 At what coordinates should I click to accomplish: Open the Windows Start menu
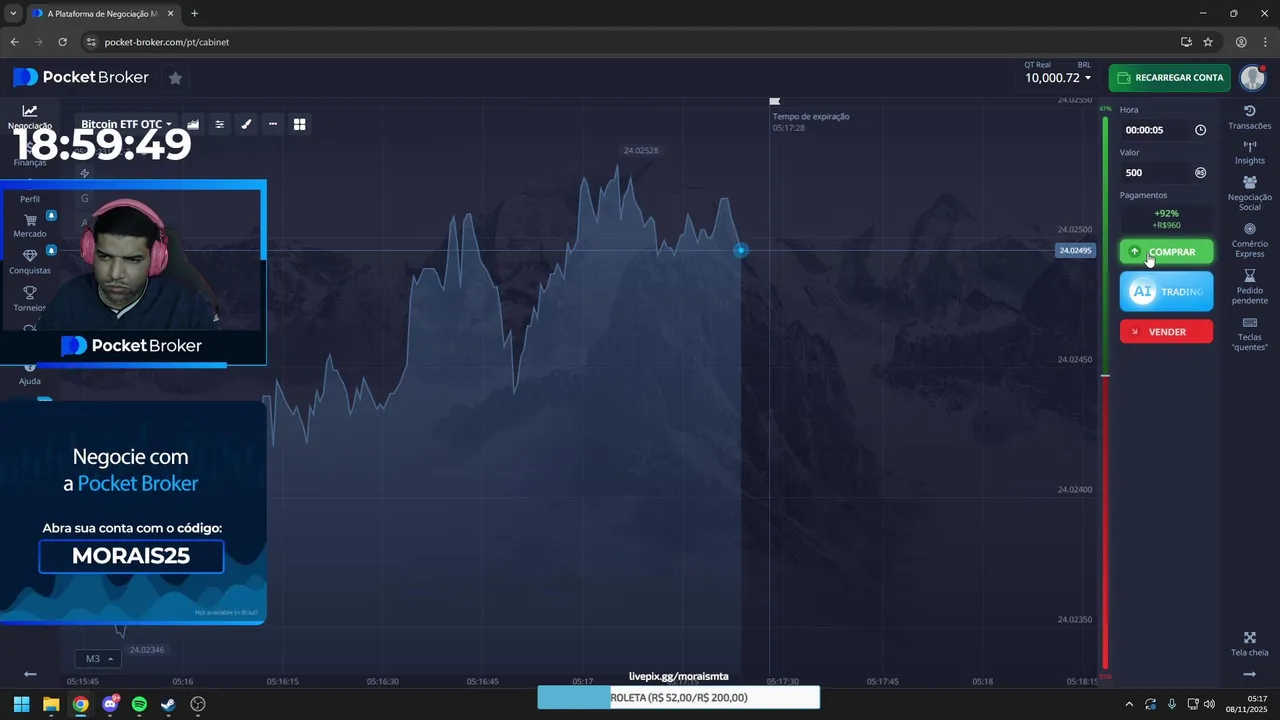point(21,704)
